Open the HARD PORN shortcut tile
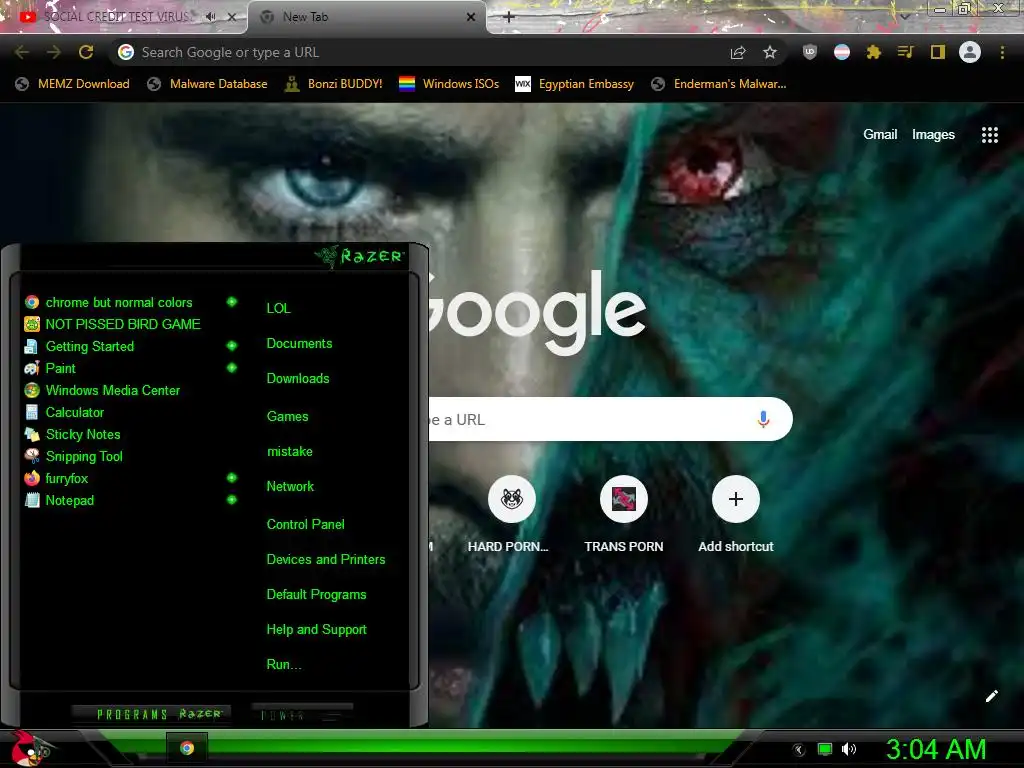 click(512, 515)
